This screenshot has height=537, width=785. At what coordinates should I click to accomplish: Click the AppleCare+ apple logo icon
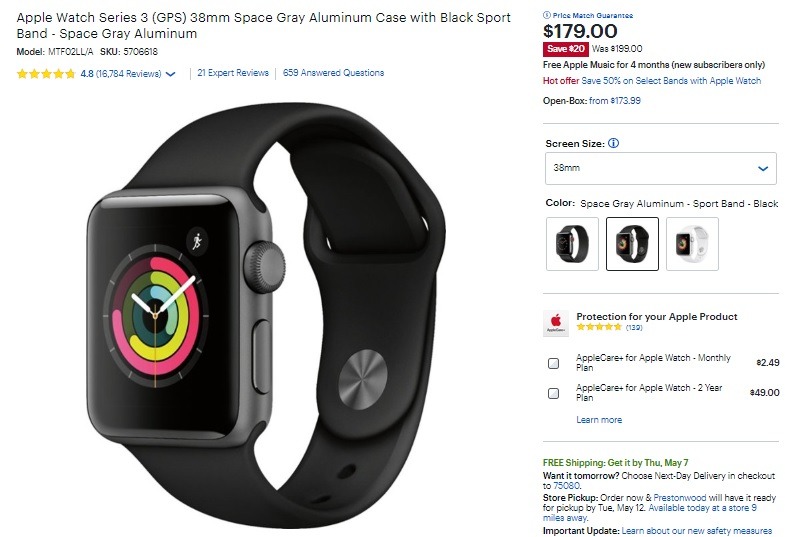tap(556, 323)
